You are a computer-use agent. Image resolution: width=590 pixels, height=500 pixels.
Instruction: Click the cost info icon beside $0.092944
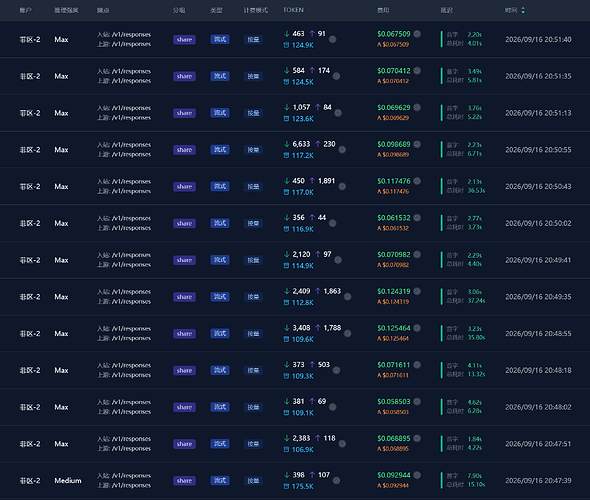pos(417,475)
